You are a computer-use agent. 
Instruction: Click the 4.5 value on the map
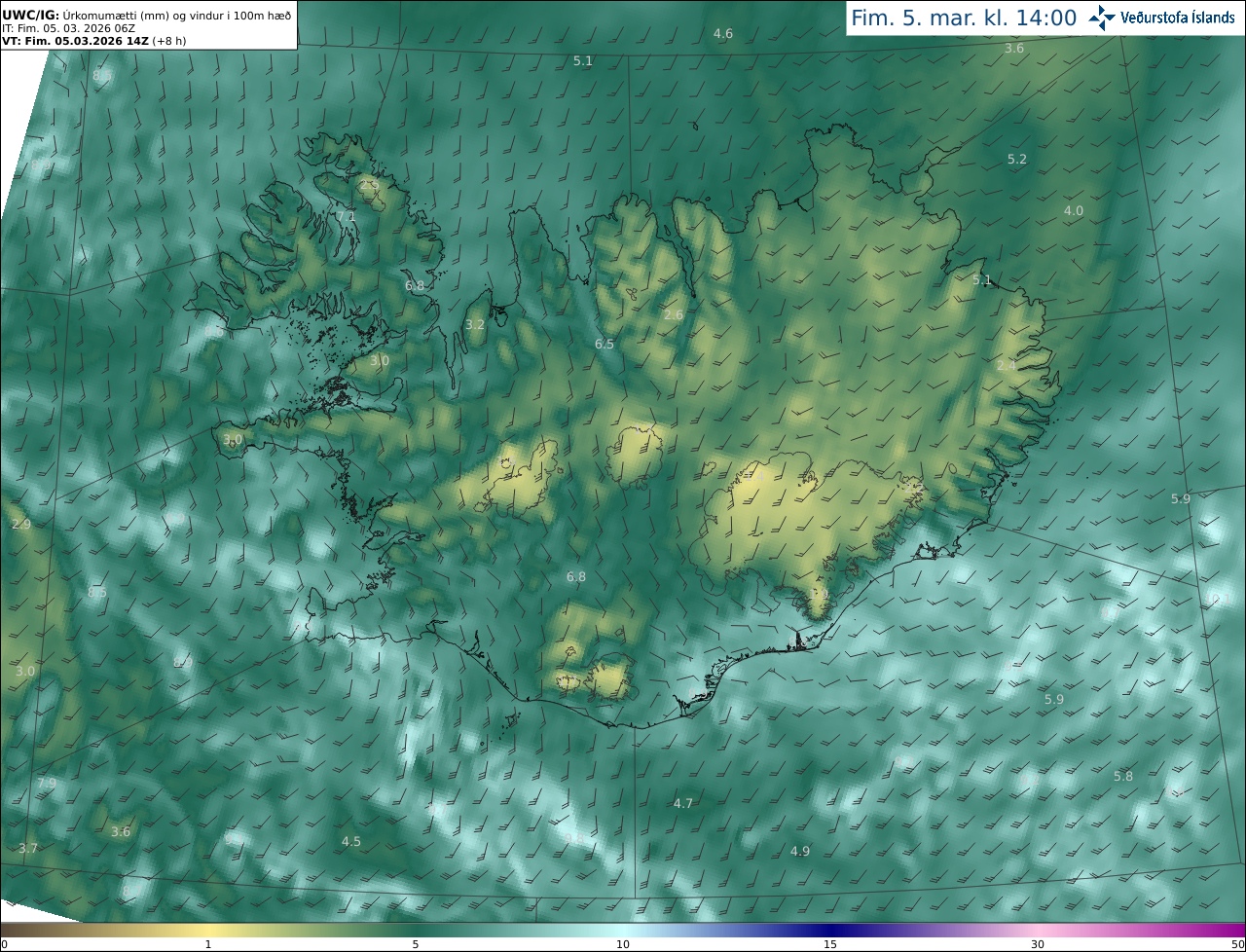click(351, 841)
